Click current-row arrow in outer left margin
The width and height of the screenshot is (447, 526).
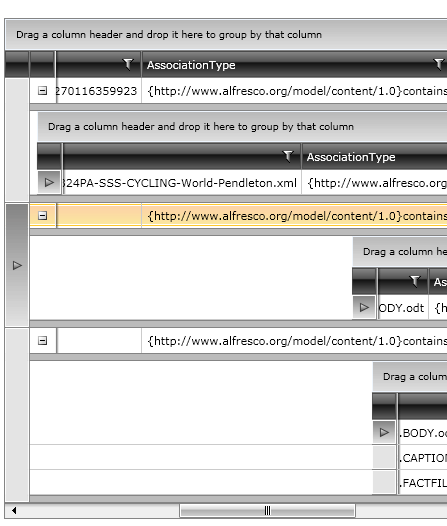[x=17, y=265]
